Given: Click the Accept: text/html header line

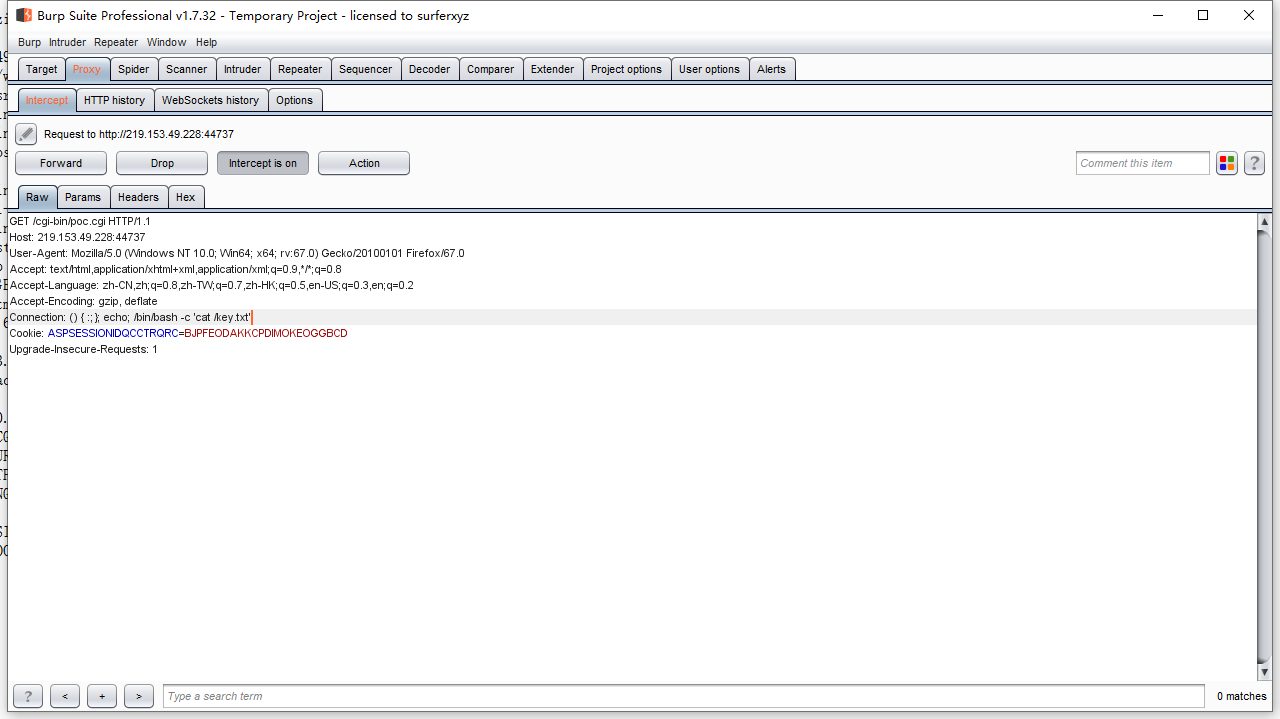Looking at the screenshot, I should click(x=175, y=269).
